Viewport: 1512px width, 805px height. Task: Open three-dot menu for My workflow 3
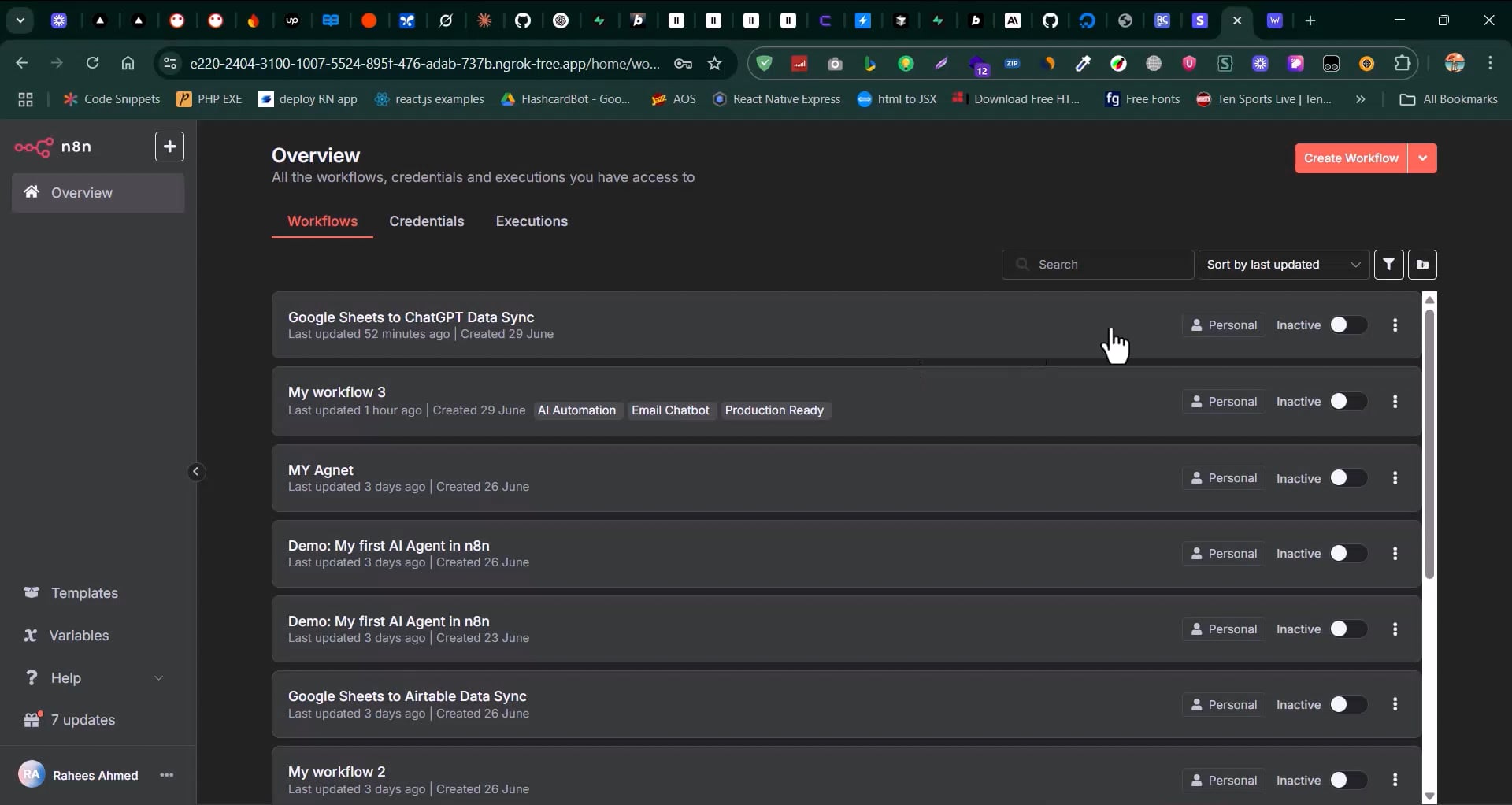coord(1395,402)
